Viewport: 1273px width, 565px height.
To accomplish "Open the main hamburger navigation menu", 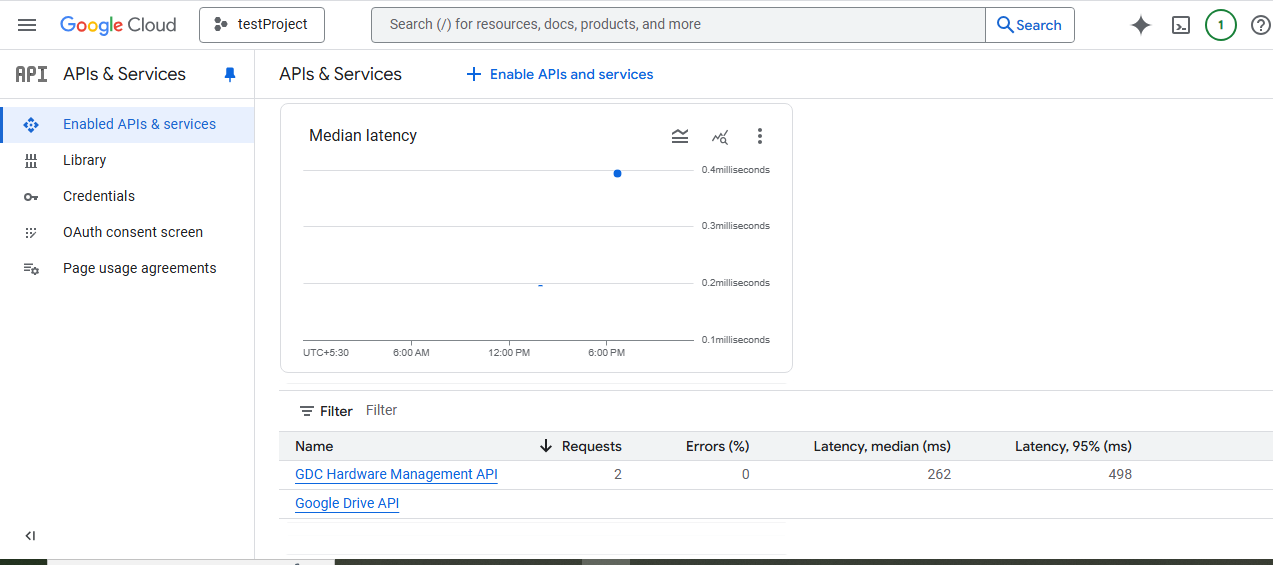I will point(27,25).
